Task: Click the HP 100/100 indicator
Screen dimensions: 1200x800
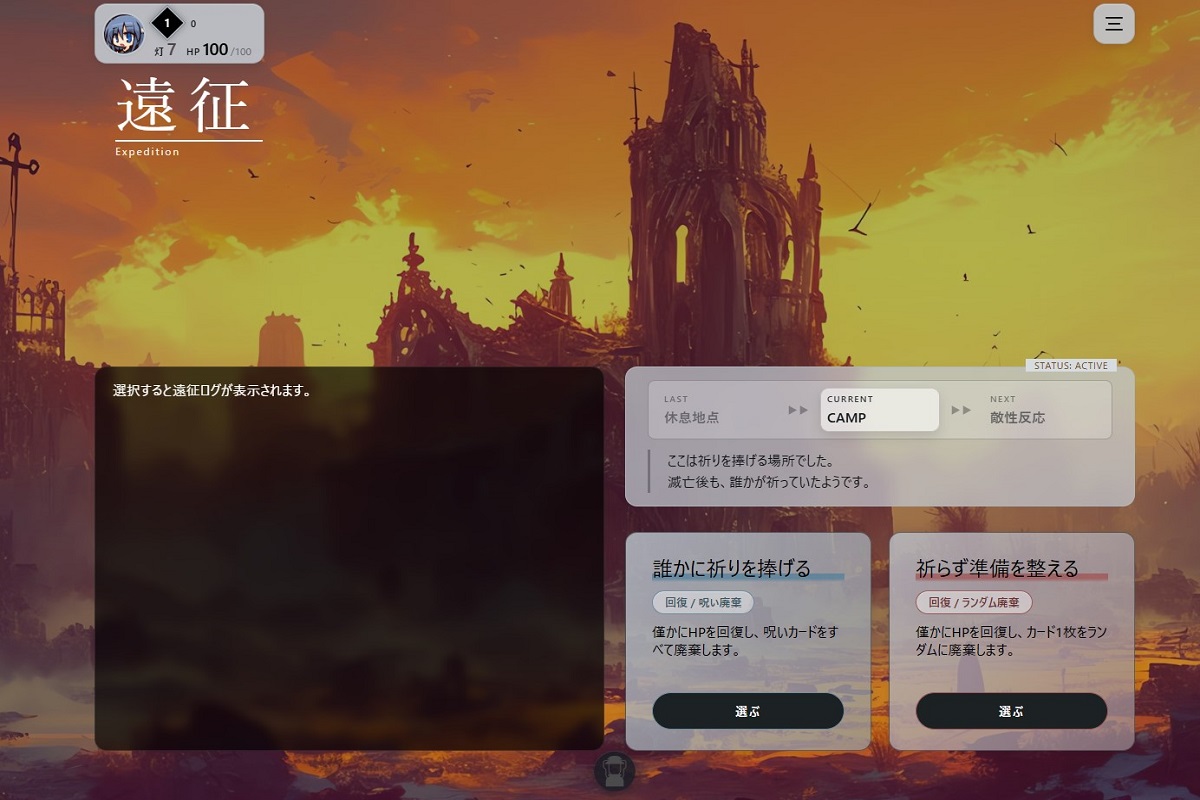Action: pyautogui.click(x=218, y=49)
